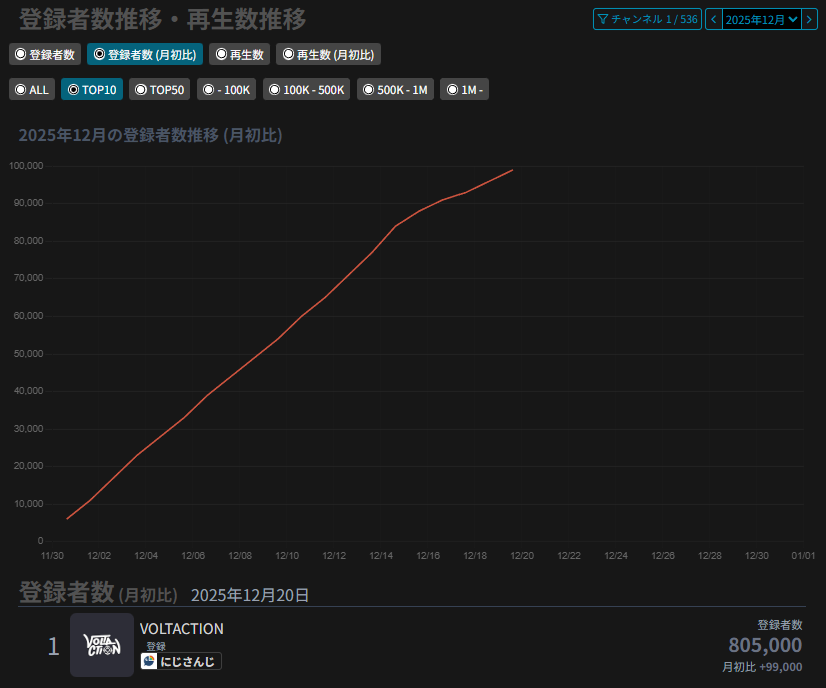
Task: Choose the TOP10 channel filter
Action: [x=92, y=90]
